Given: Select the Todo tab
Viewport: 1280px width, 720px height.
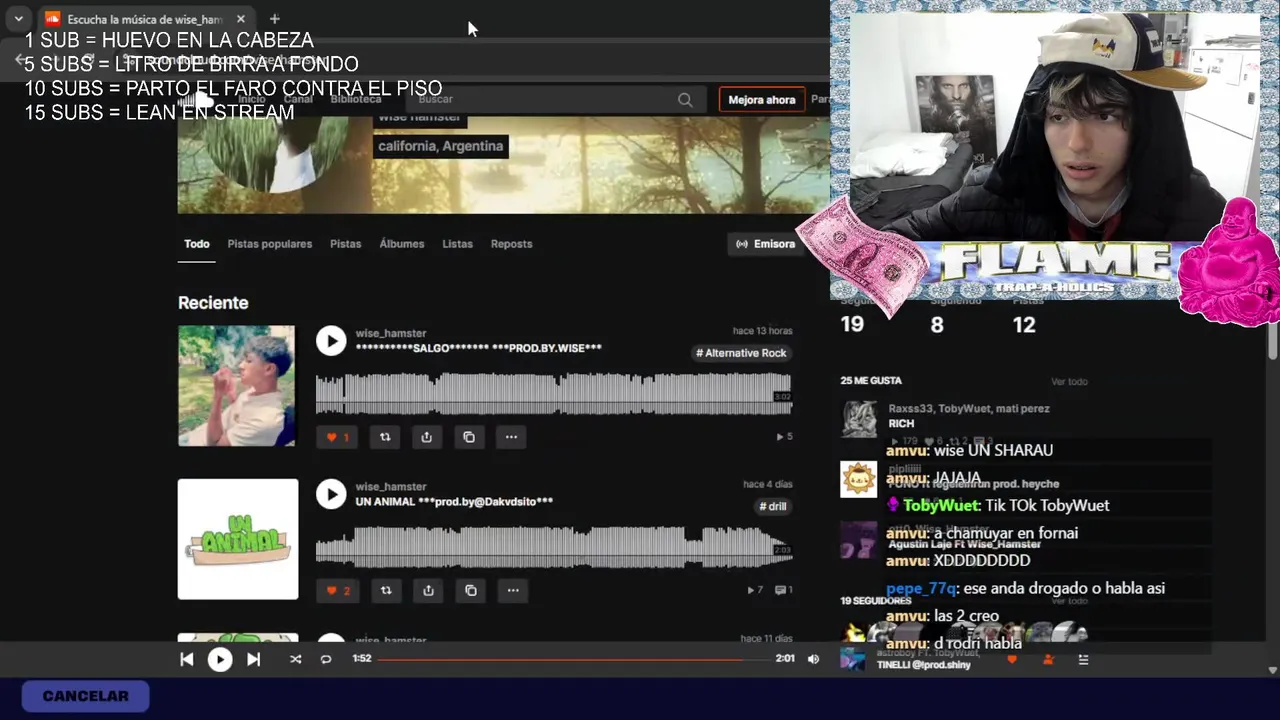Looking at the screenshot, I should pyautogui.click(x=197, y=244).
